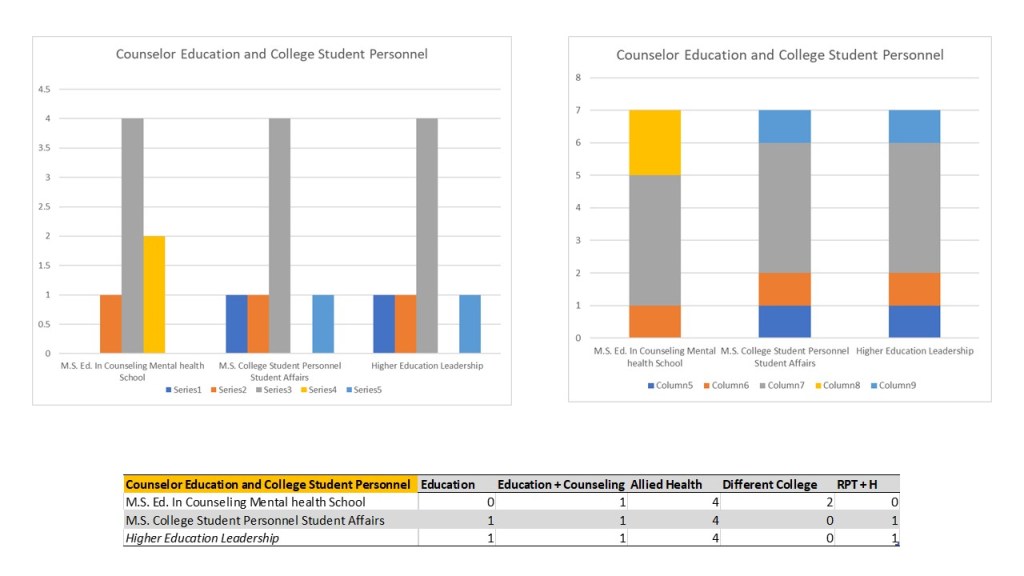Select the Allied Health table header
The image size is (1024, 576).
click(x=667, y=484)
